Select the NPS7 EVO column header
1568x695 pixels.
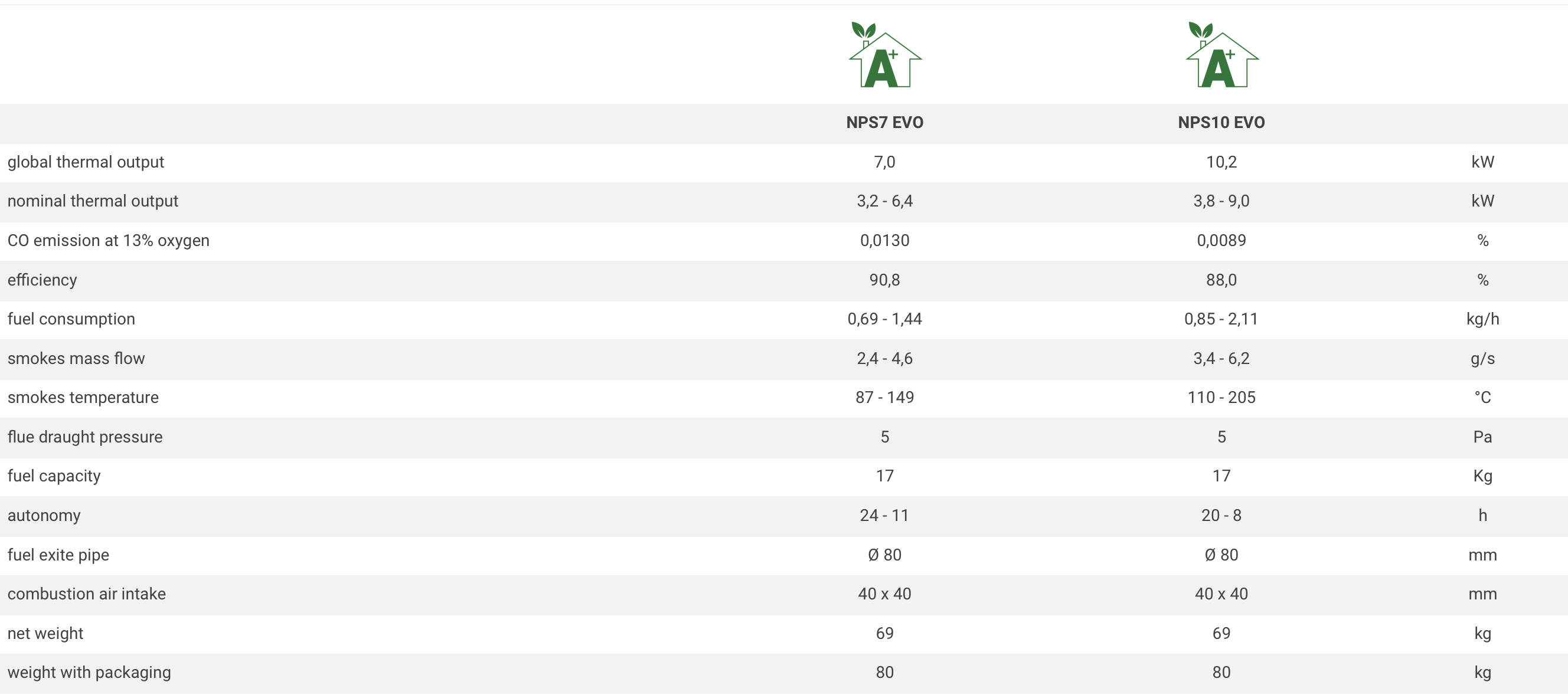point(884,123)
